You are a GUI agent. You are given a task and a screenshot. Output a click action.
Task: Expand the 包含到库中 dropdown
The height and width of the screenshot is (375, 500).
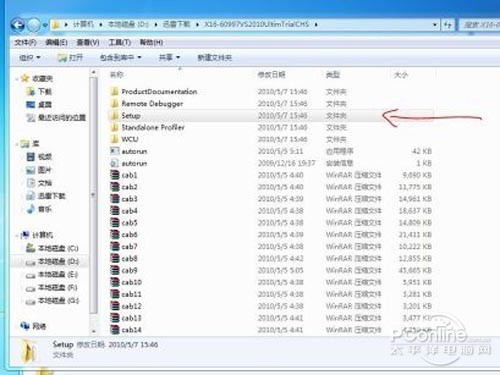[121, 58]
